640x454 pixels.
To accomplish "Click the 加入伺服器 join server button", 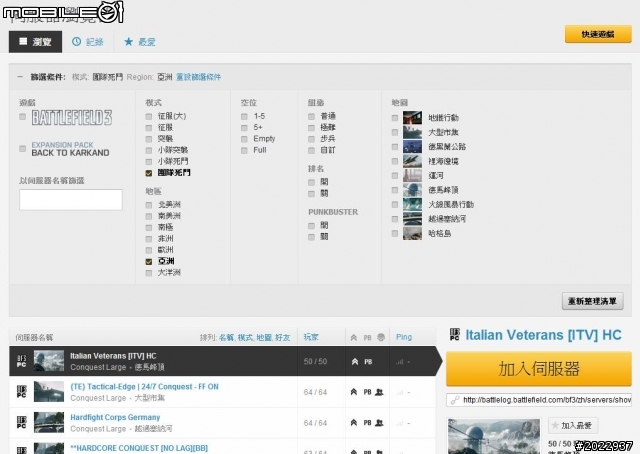I will (539, 369).
